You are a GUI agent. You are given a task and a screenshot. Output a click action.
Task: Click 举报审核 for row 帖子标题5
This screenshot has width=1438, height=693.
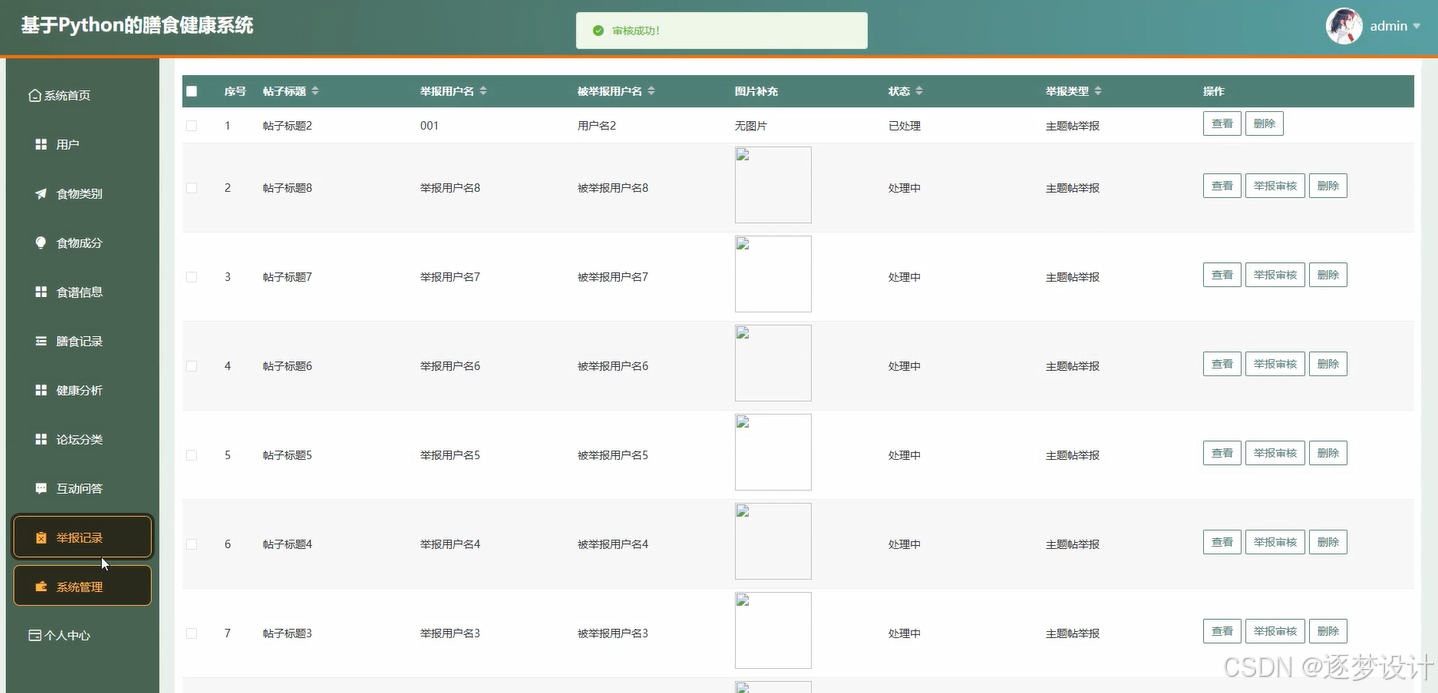point(1275,453)
